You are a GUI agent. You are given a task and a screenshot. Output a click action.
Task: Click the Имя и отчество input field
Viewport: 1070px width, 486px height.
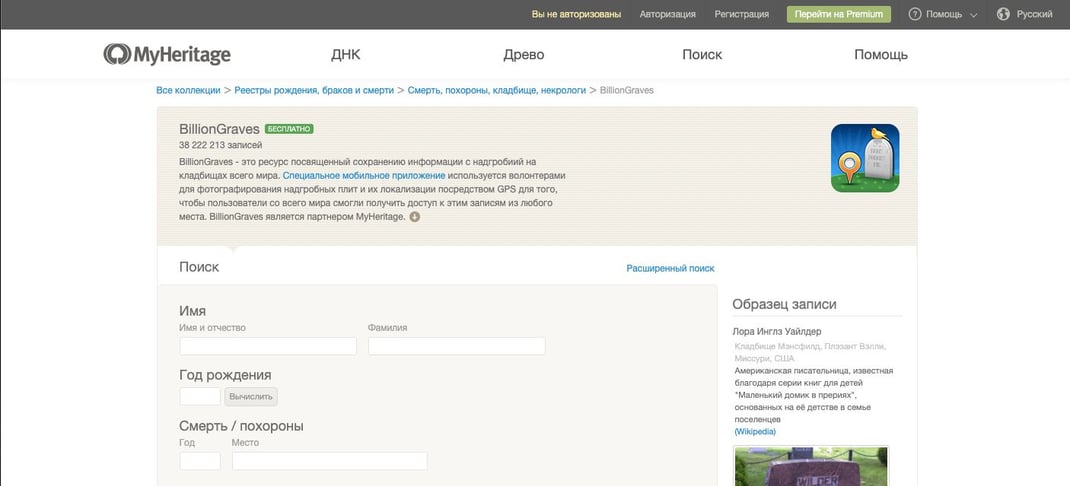tap(268, 346)
